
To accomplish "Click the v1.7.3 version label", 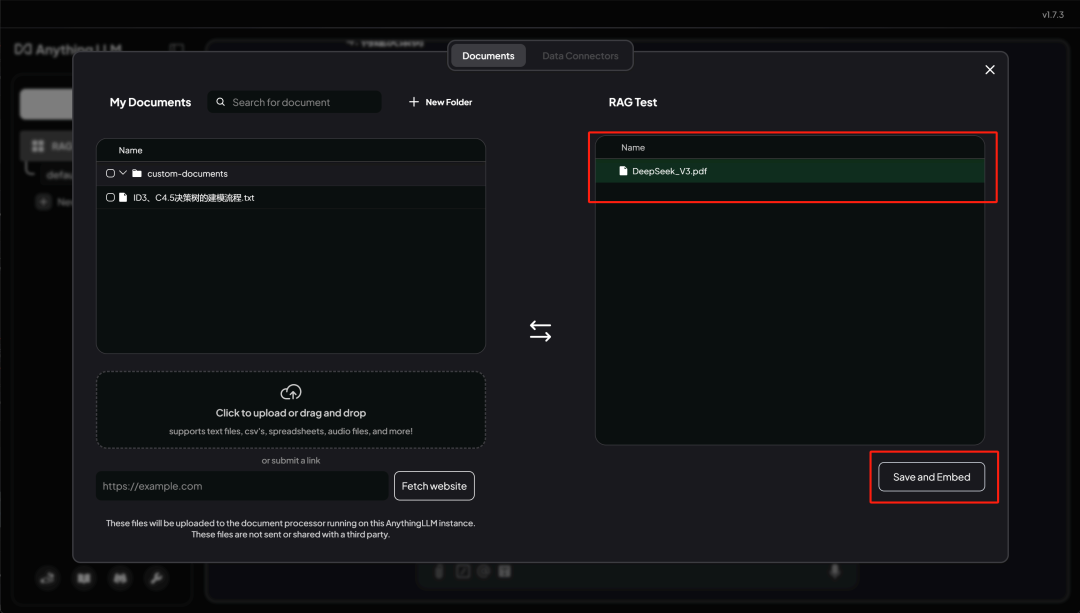I will pyautogui.click(x=1052, y=14).
